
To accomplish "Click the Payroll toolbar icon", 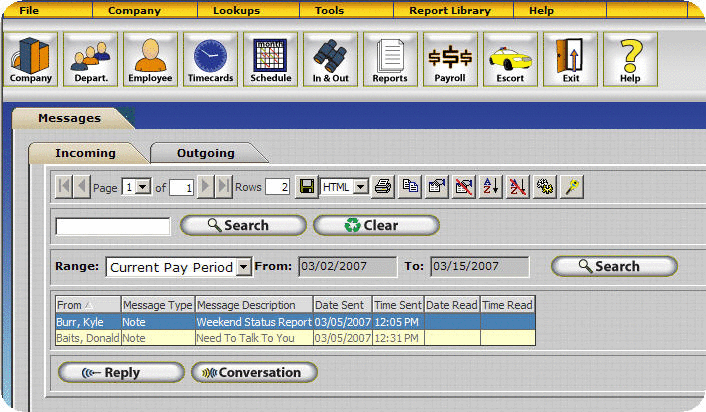I will (x=450, y=58).
